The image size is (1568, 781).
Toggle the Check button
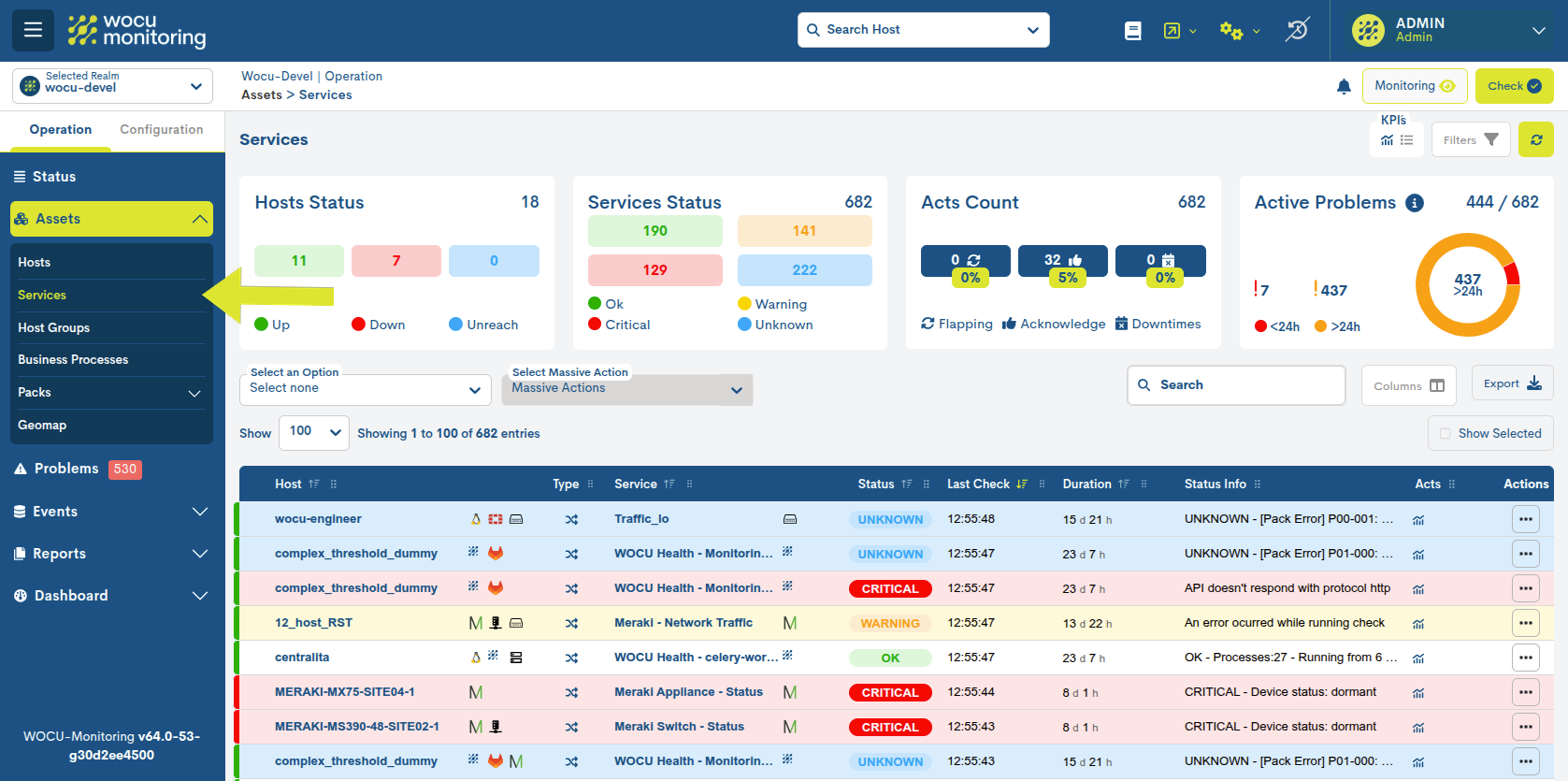point(1515,86)
